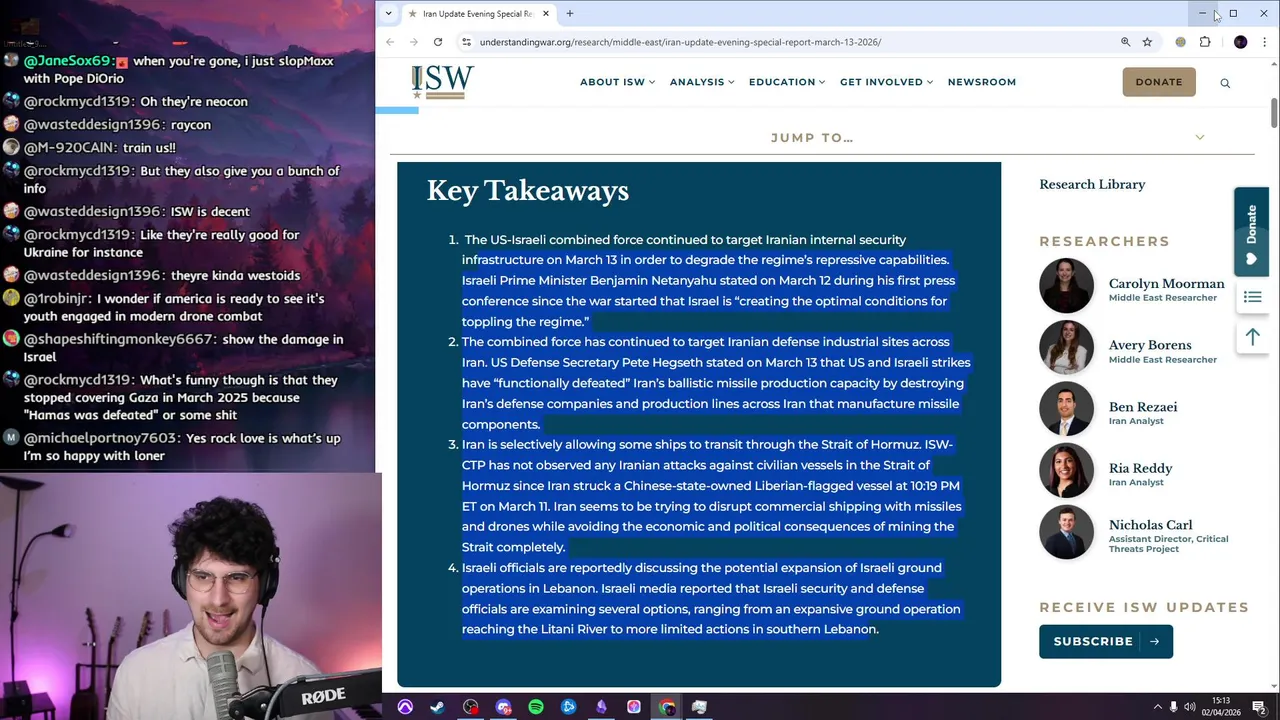
Task: Click the browser forward arrow
Action: [x=414, y=42]
